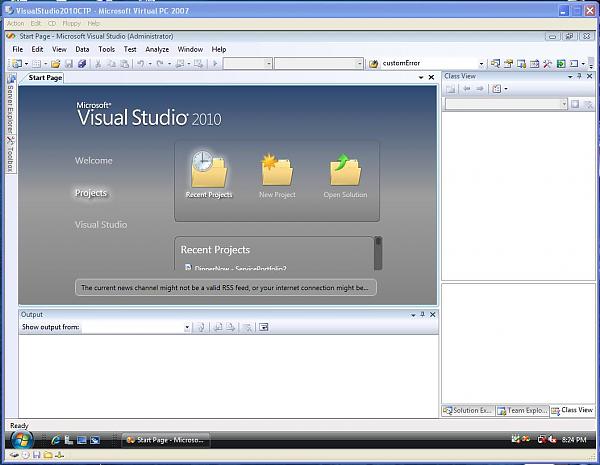Open Solution Explorer from the toolbar icon
This screenshot has width=600, height=465.
(496, 64)
